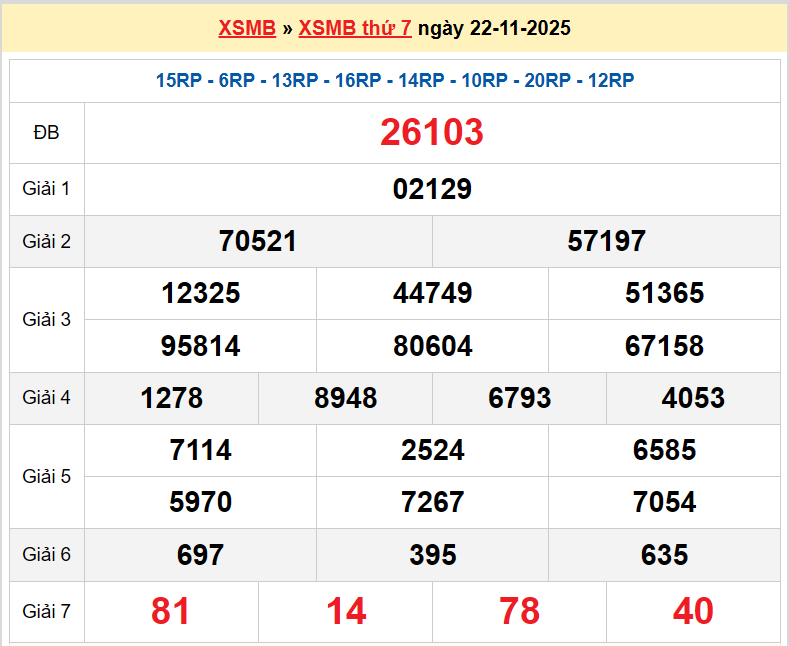Image resolution: width=789 pixels, height=646 pixels.
Task: Click the lottery codes line starting 15RP
Action: [394, 81]
